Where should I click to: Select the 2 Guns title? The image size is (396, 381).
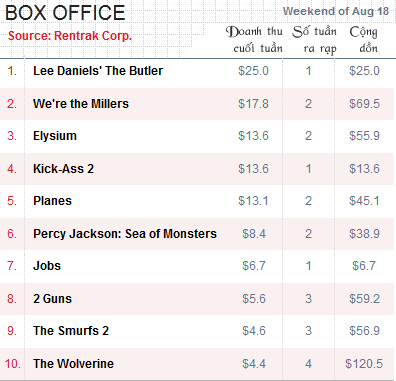pos(52,299)
